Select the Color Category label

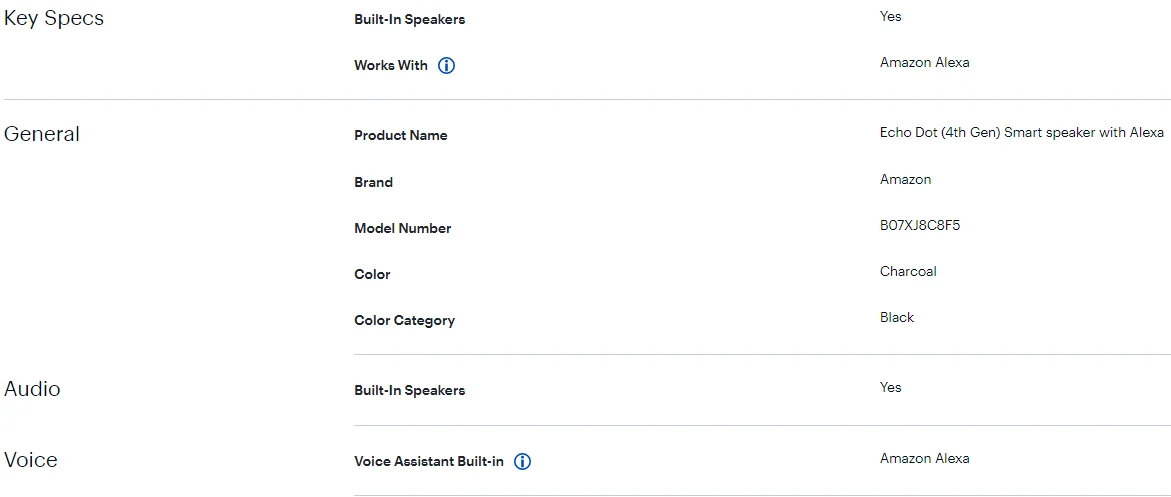405,321
